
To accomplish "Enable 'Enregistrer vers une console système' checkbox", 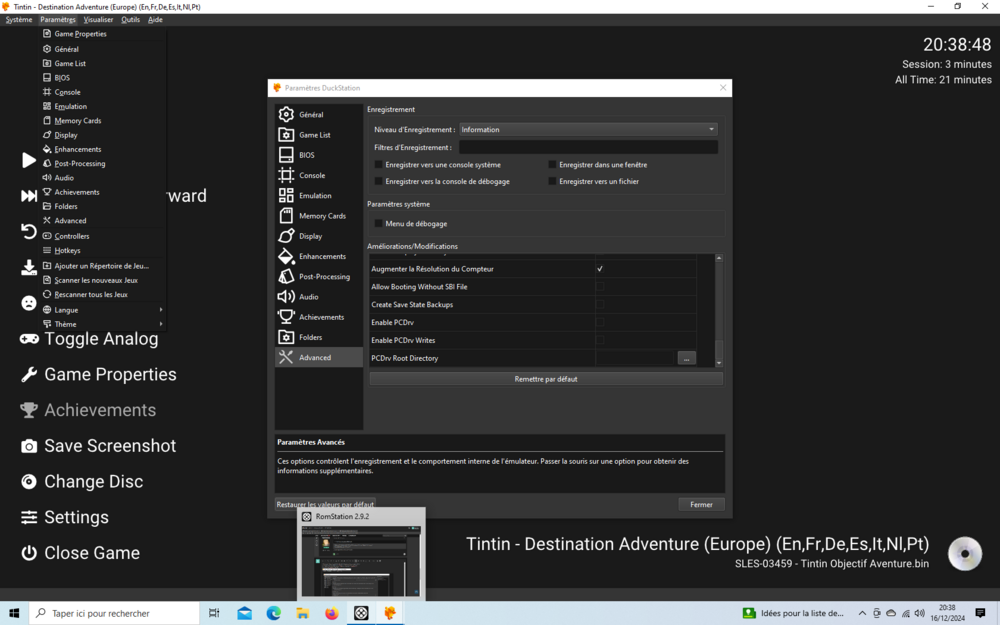I will (x=379, y=165).
